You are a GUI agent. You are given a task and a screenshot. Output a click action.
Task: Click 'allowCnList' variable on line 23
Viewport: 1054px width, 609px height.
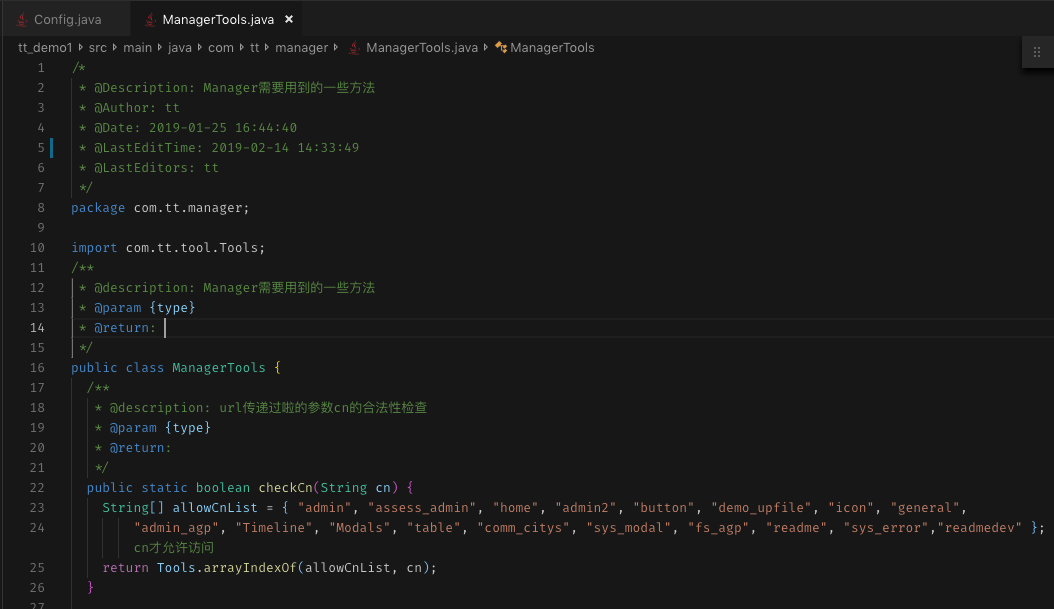tap(215, 508)
